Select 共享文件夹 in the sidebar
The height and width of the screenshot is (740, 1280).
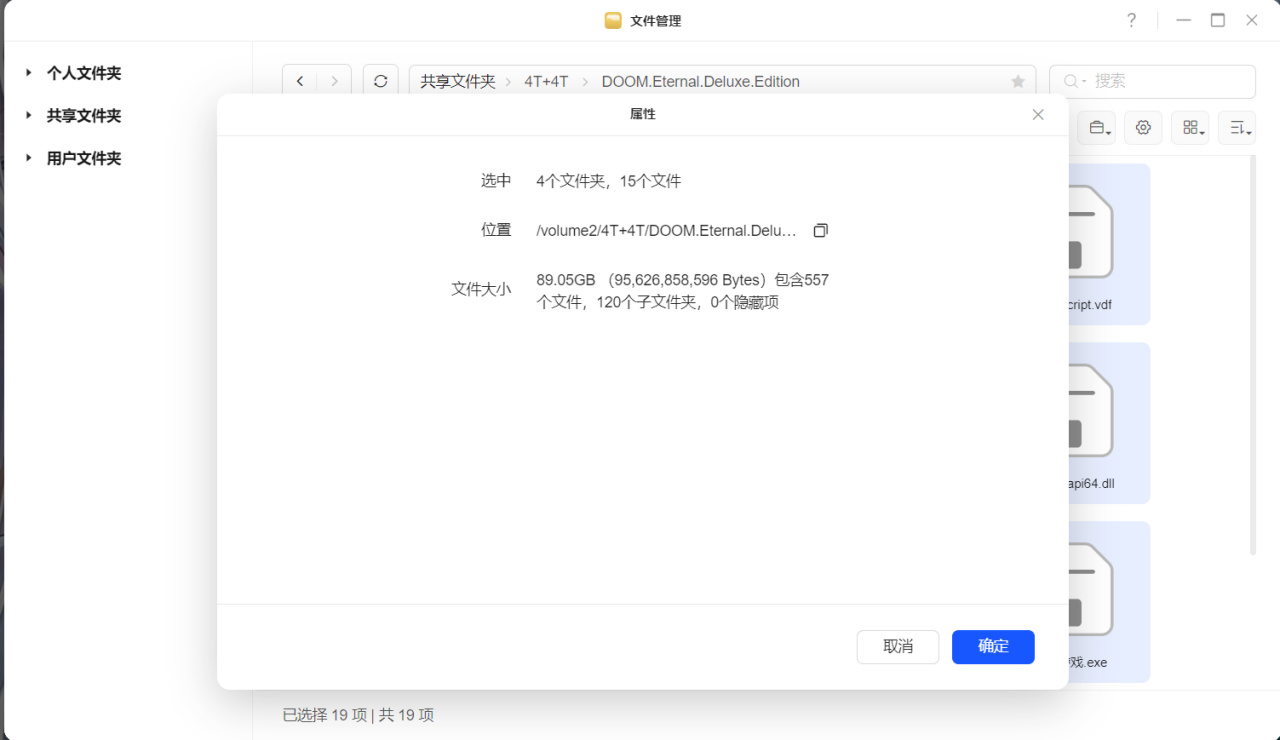(84, 115)
